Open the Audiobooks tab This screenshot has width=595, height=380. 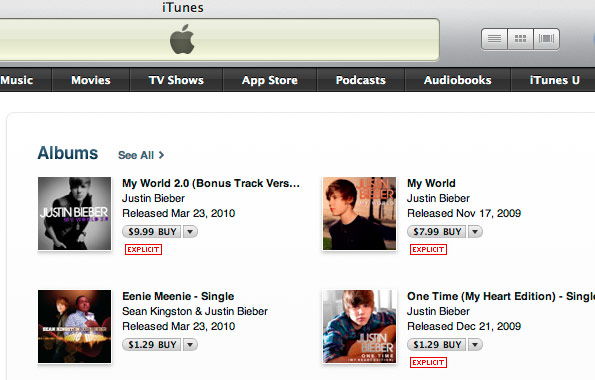458,80
